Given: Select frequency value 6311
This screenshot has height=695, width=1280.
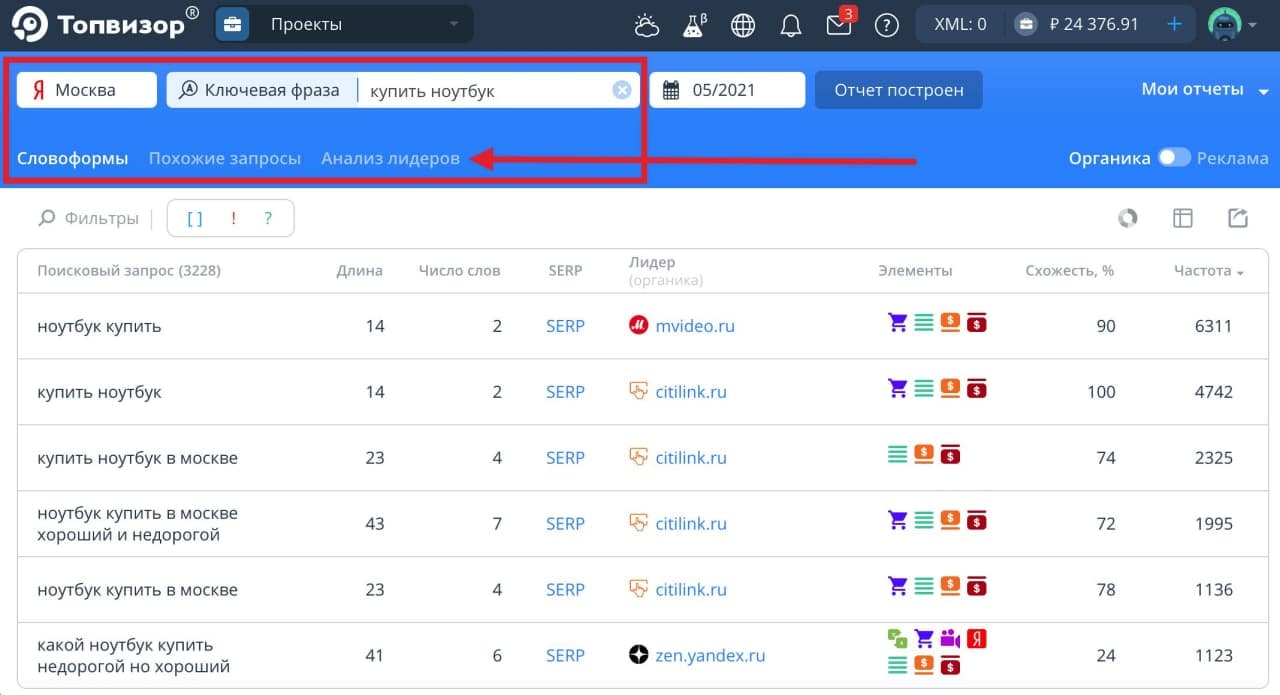Looking at the screenshot, I should (x=1214, y=326).
